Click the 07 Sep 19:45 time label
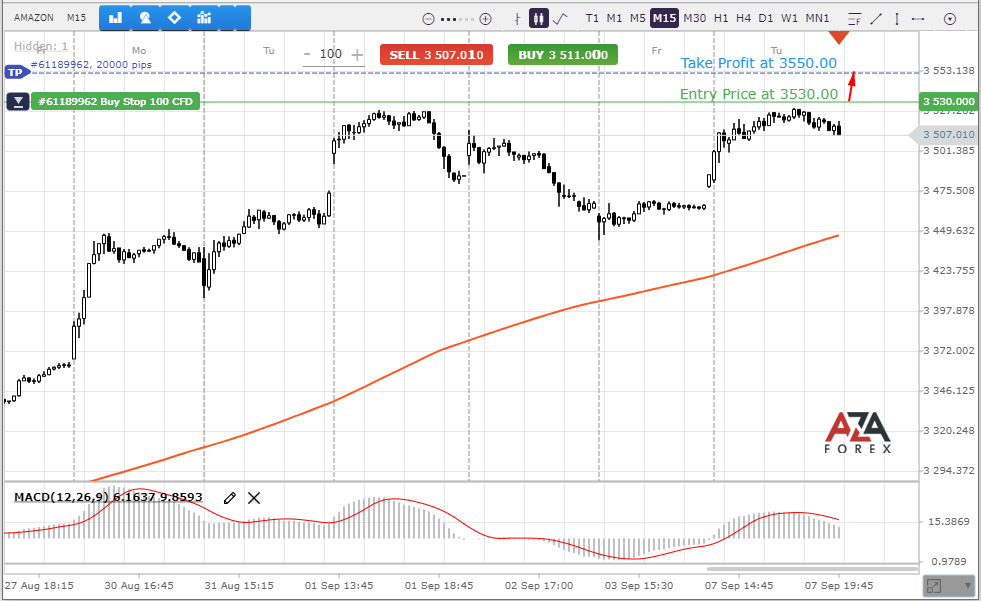981x601 pixels. (x=839, y=586)
